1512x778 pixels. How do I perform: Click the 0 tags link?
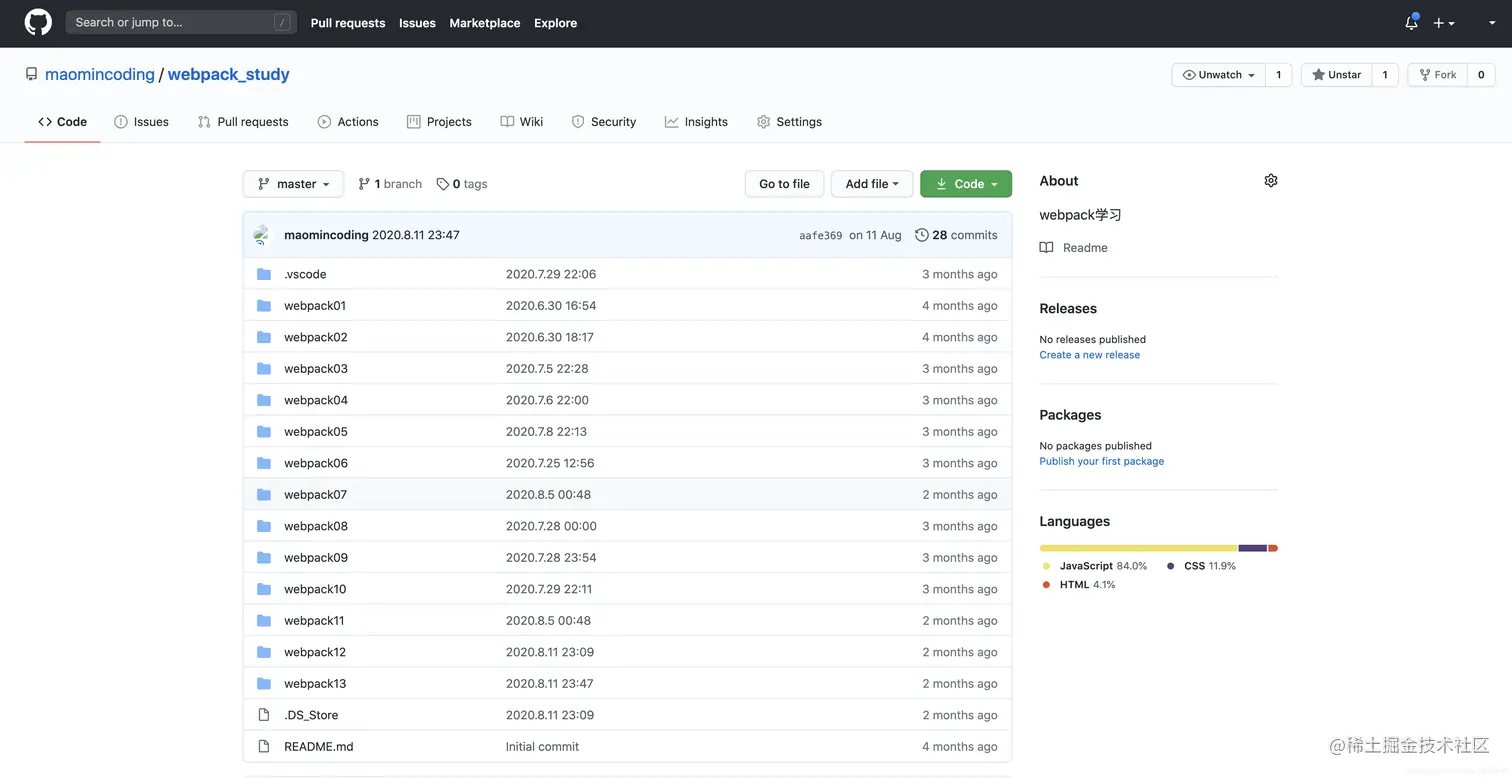(462, 184)
